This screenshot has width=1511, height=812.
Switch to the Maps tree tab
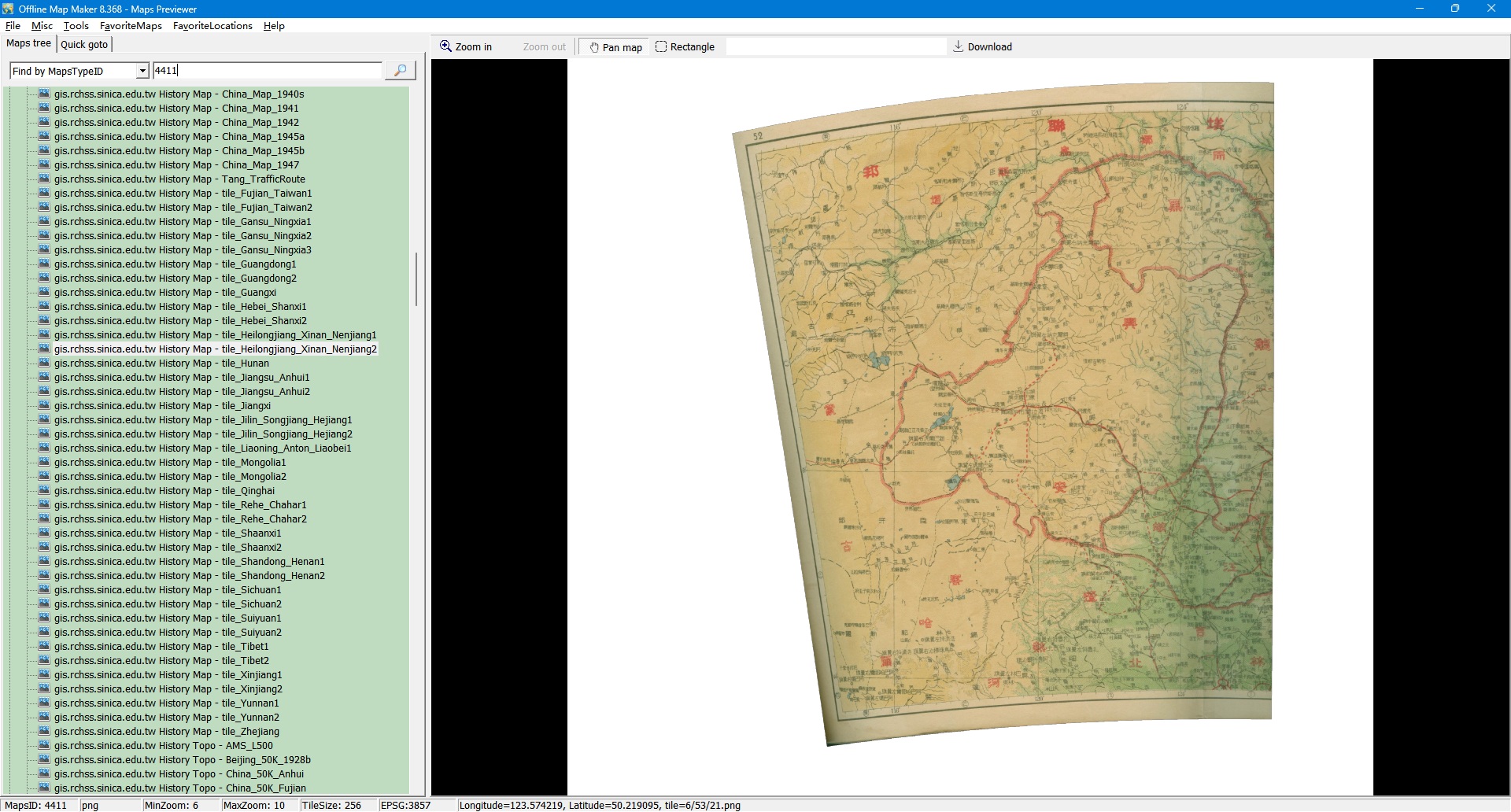point(28,44)
